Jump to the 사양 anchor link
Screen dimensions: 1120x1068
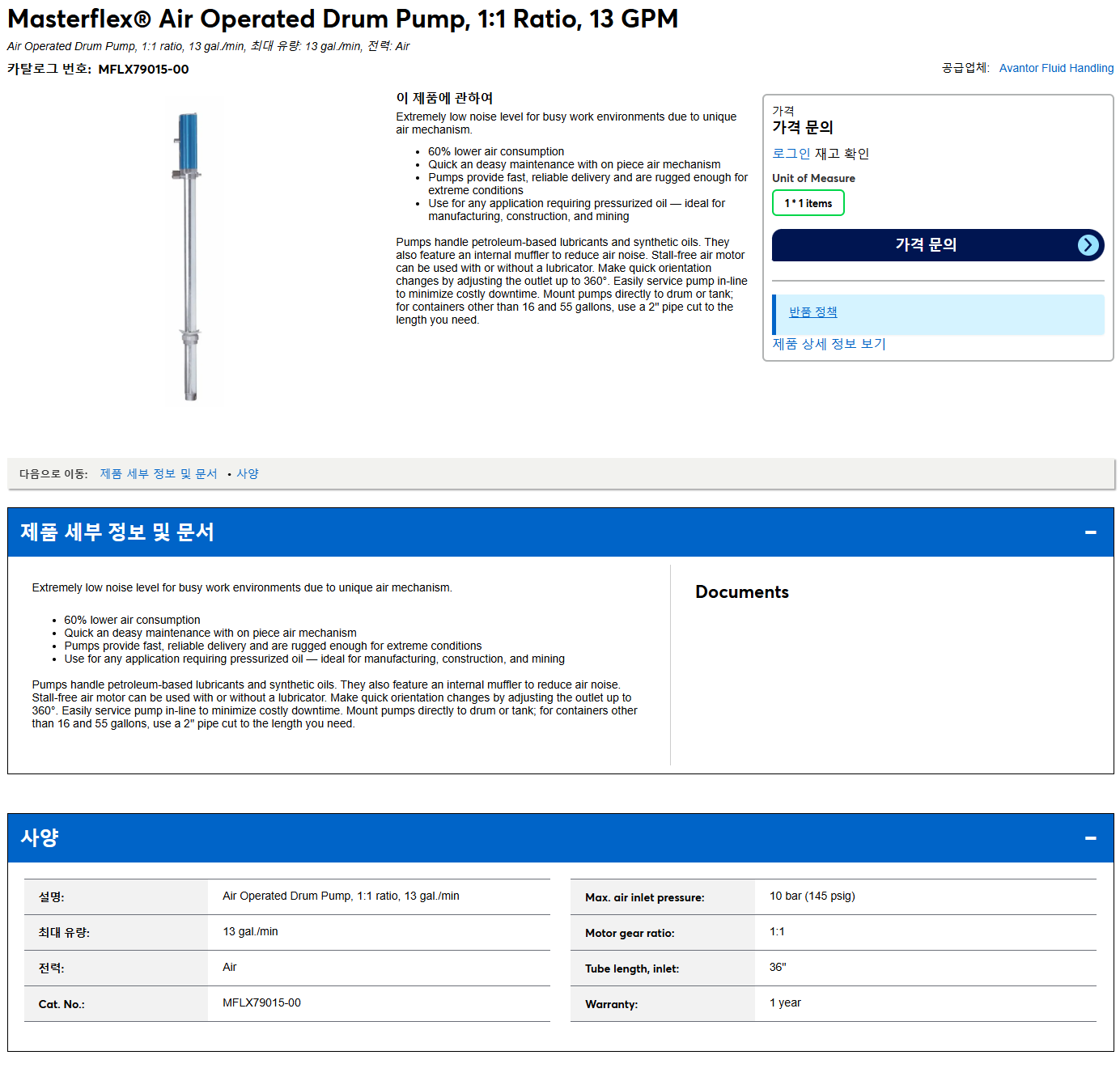click(248, 474)
